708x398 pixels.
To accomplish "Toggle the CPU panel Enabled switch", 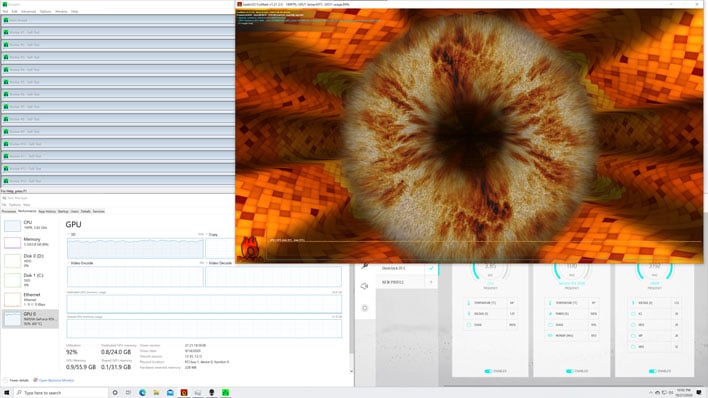I will (488, 371).
